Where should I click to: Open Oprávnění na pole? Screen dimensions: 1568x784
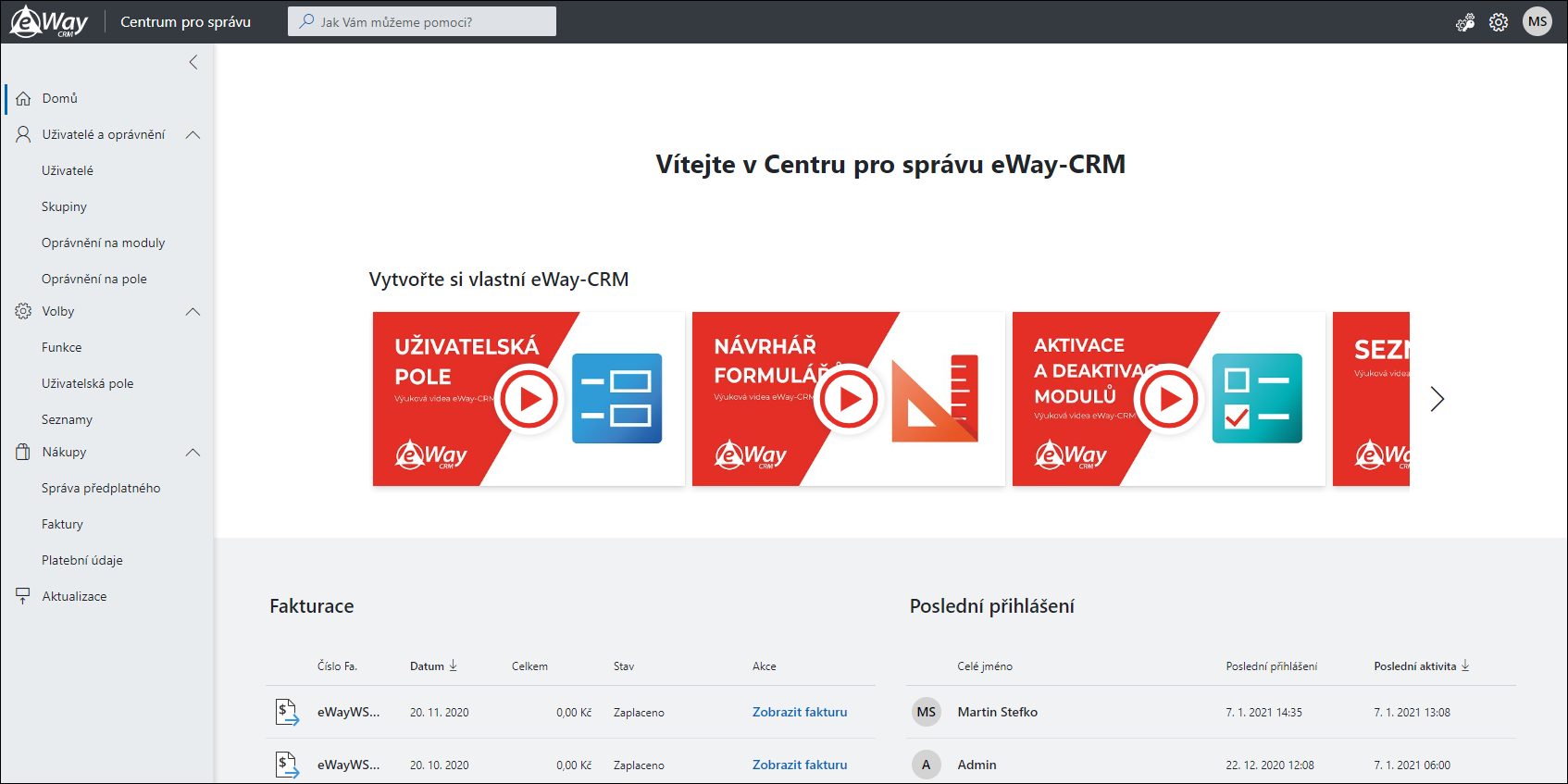tap(94, 279)
